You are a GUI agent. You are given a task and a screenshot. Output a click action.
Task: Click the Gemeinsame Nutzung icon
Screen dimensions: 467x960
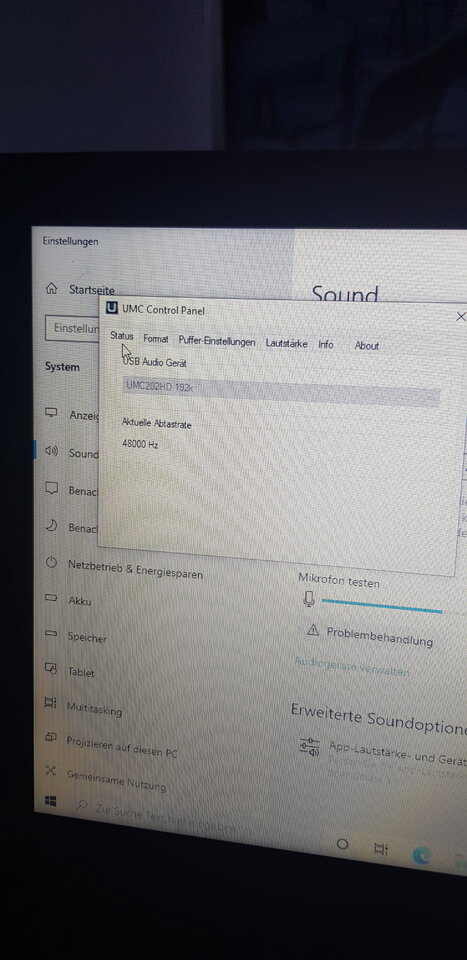(x=51, y=770)
